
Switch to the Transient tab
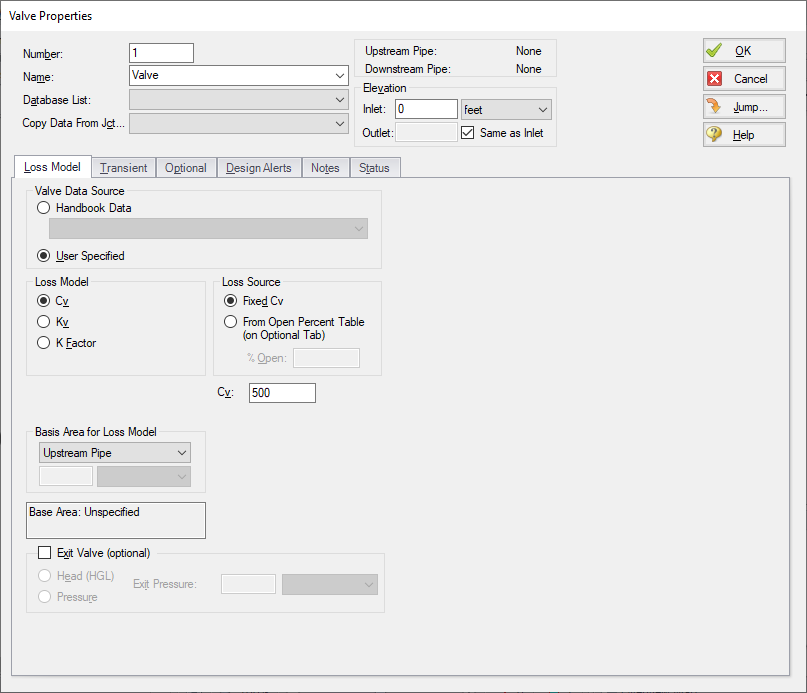point(123,167)
